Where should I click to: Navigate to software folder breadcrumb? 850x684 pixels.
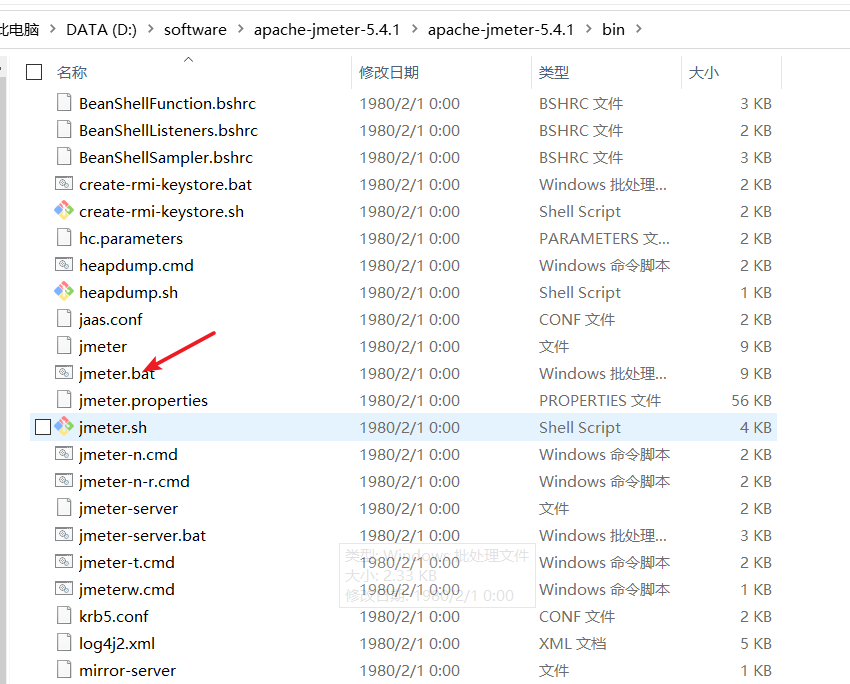(x=195, y=29)
